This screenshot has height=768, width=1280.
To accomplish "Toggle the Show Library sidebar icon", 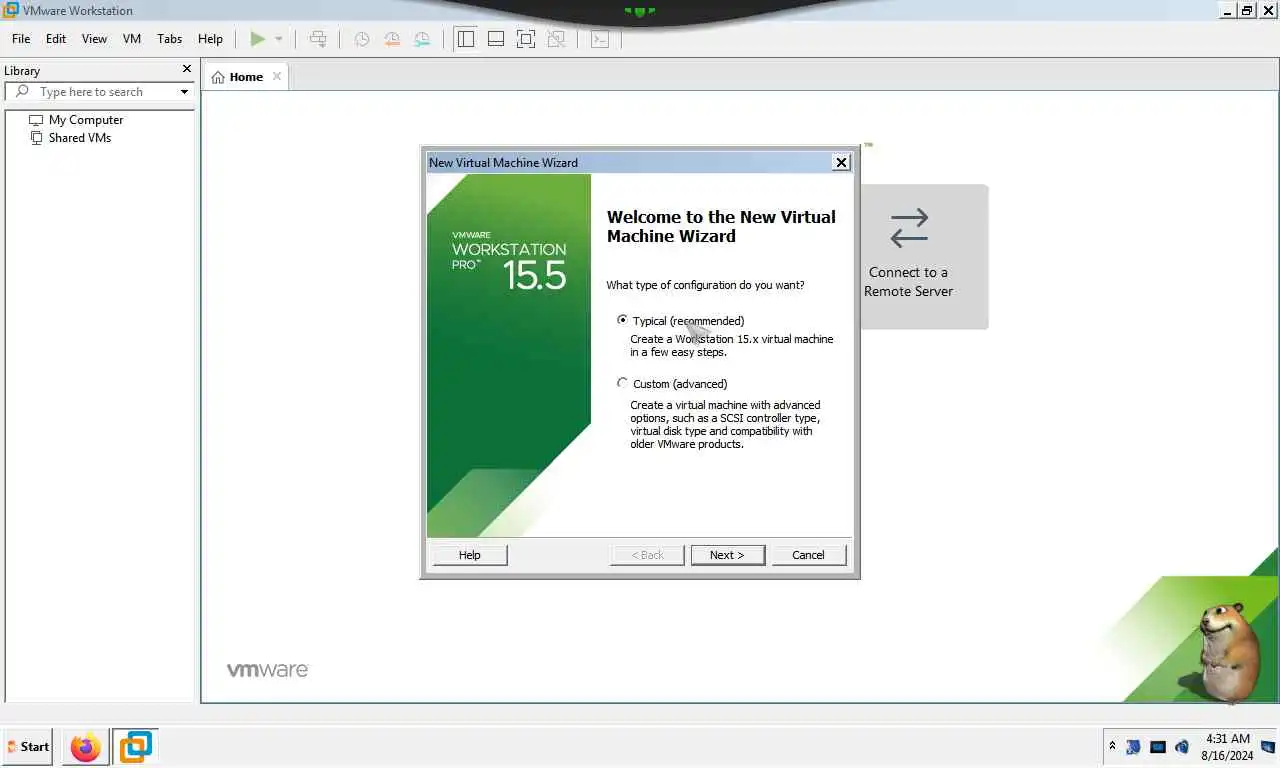I will click(x=465, y=39).
